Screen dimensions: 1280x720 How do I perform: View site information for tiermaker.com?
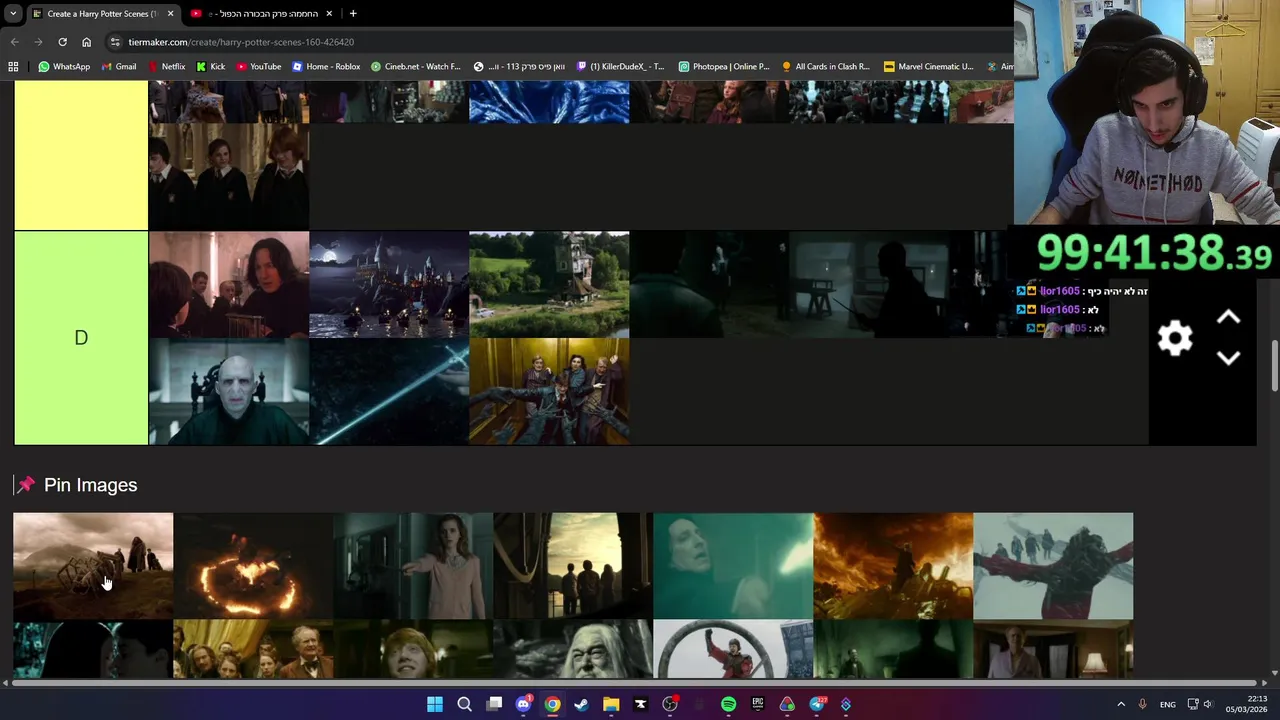116,42
